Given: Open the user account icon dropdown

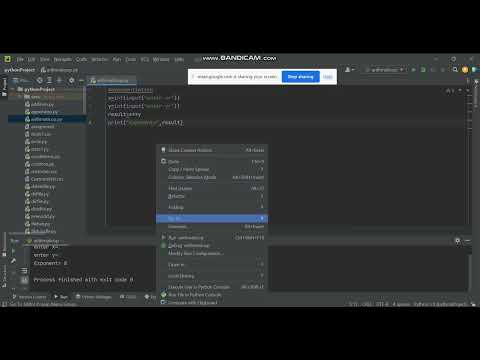Looking at the screenshot, I should coord(349,70).
